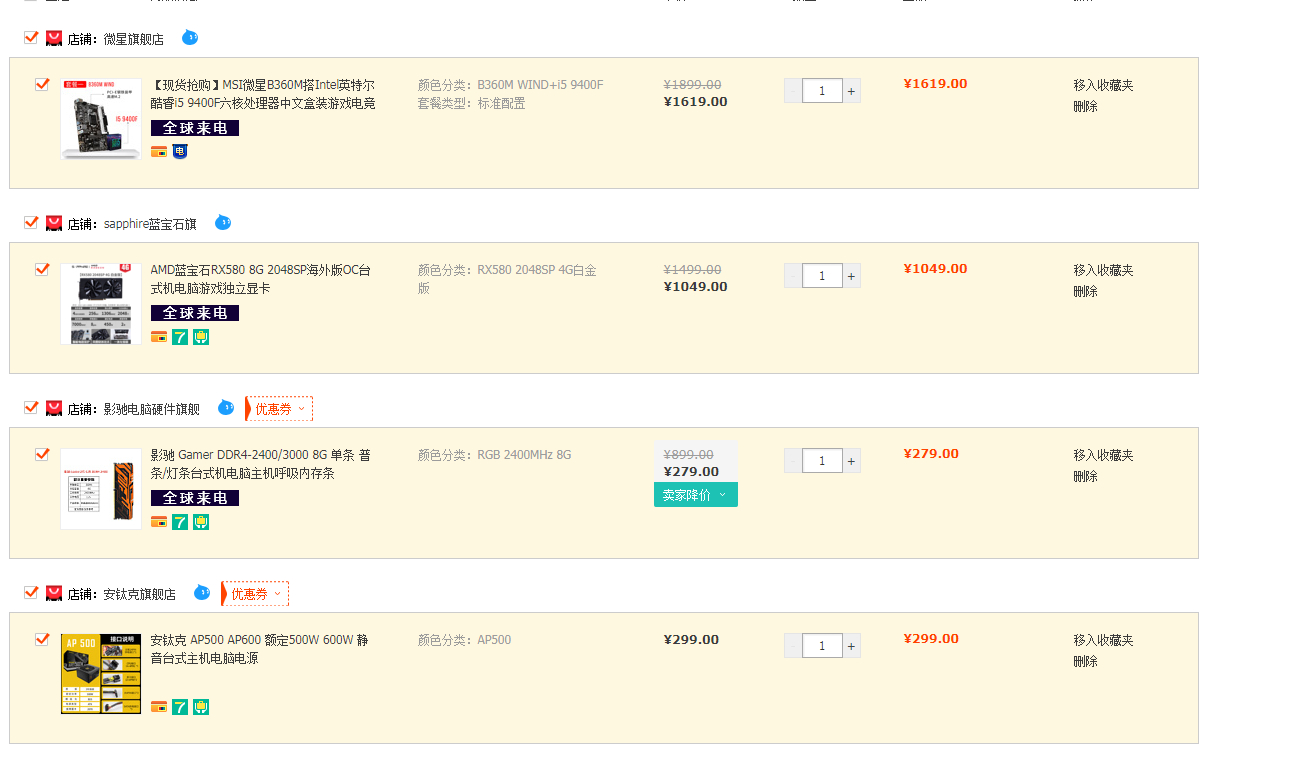Click the 影驰 Gamer memory thumbnail
The height and width of the screenshot is (778, 1291).
101,489
